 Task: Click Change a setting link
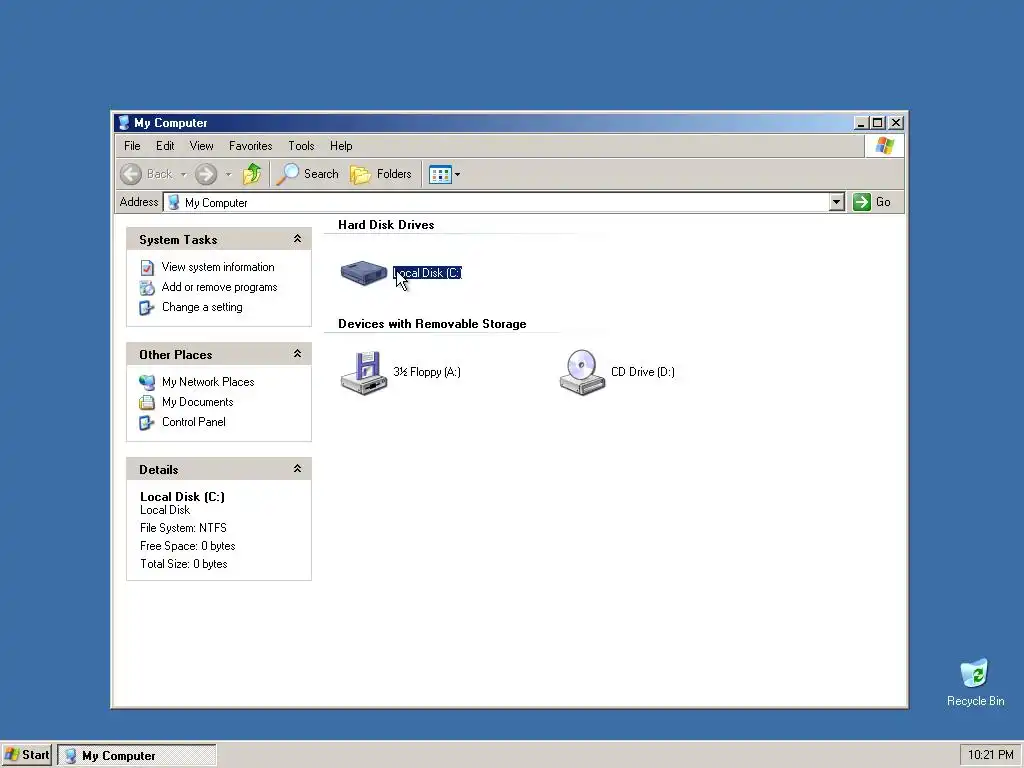(x=202, y=307)
